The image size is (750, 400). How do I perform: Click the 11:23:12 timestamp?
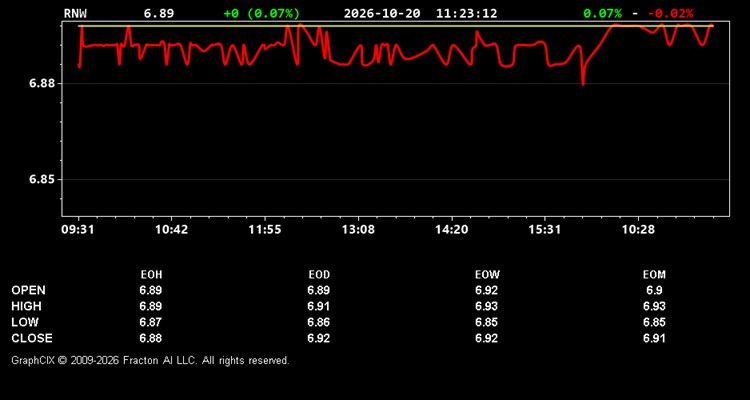(x=466, y=13)
